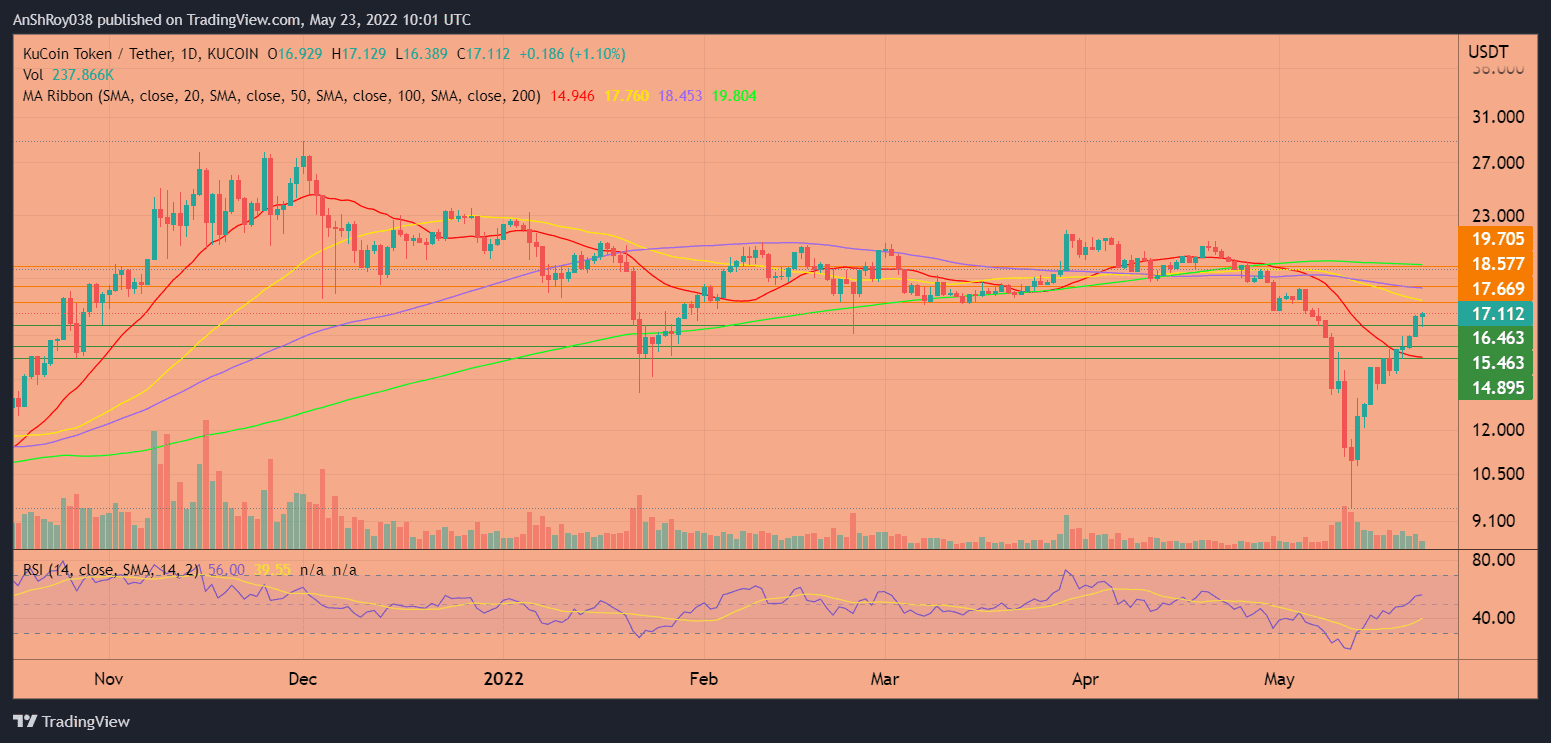1551x743 pixels.
Task: Click the Feb label on the time axis
Action: [x=703, y=678]
